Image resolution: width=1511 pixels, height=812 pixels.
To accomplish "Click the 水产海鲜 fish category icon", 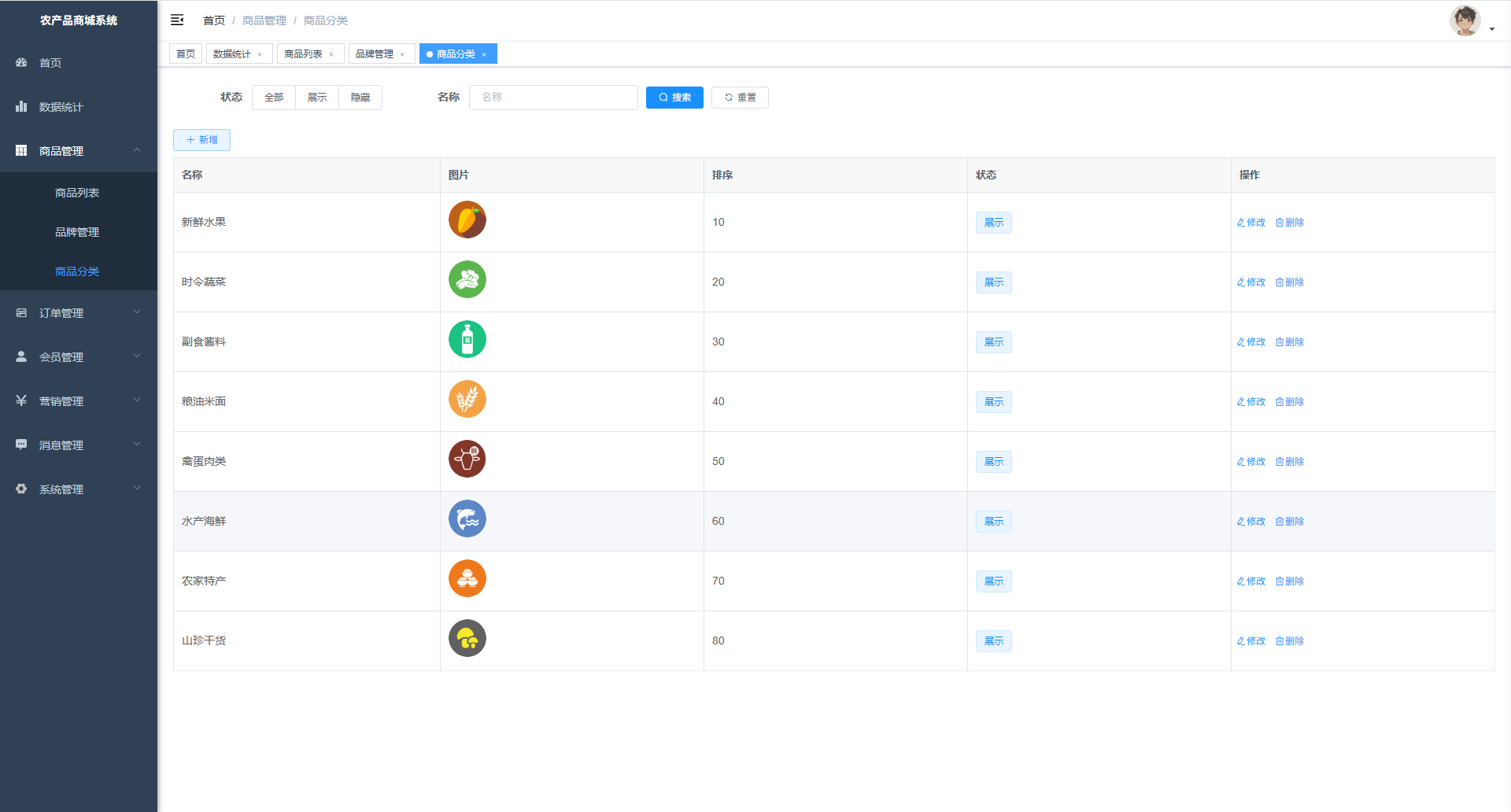I will [467, 519].
